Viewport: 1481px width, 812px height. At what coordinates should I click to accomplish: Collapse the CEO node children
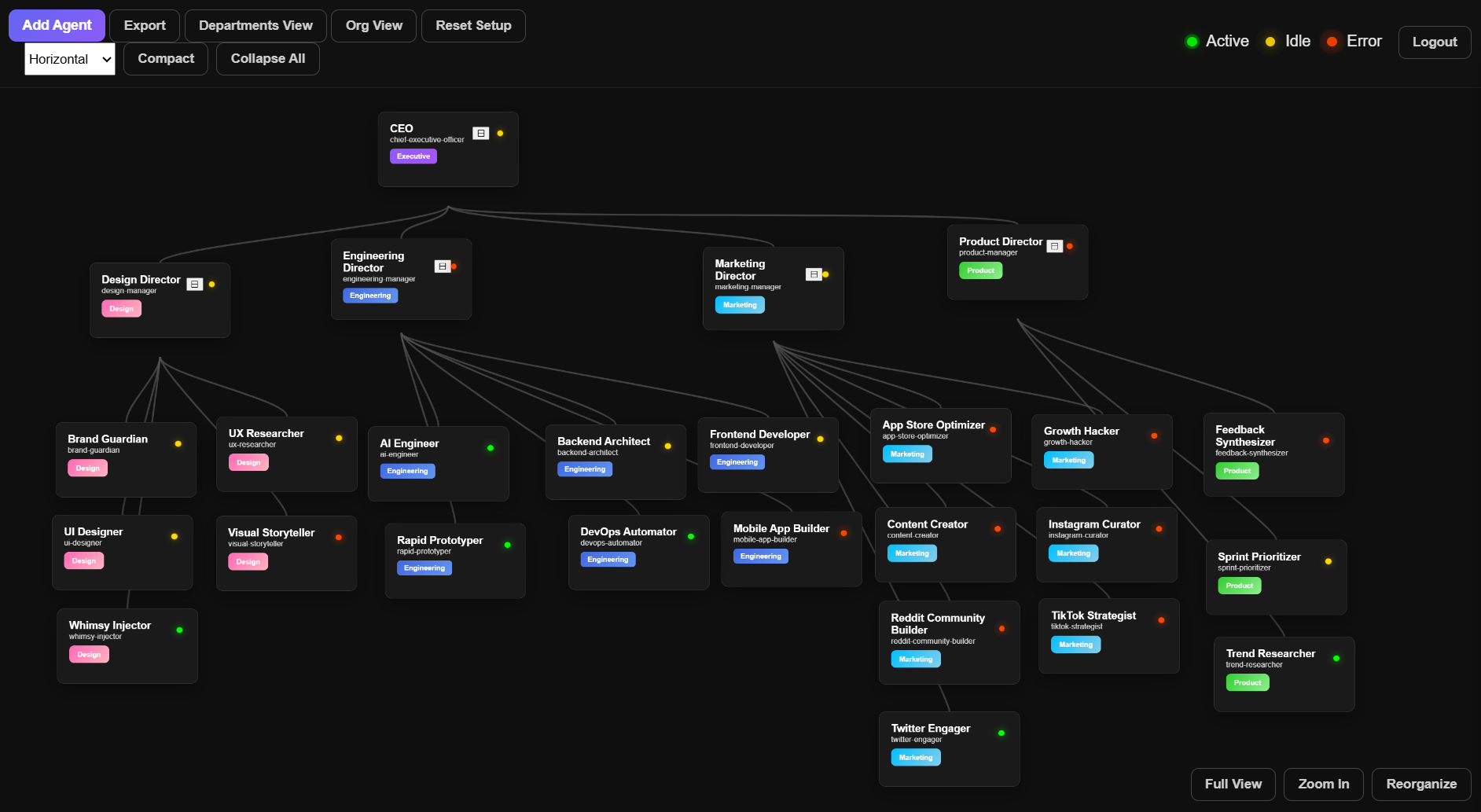tap(481, 134)
